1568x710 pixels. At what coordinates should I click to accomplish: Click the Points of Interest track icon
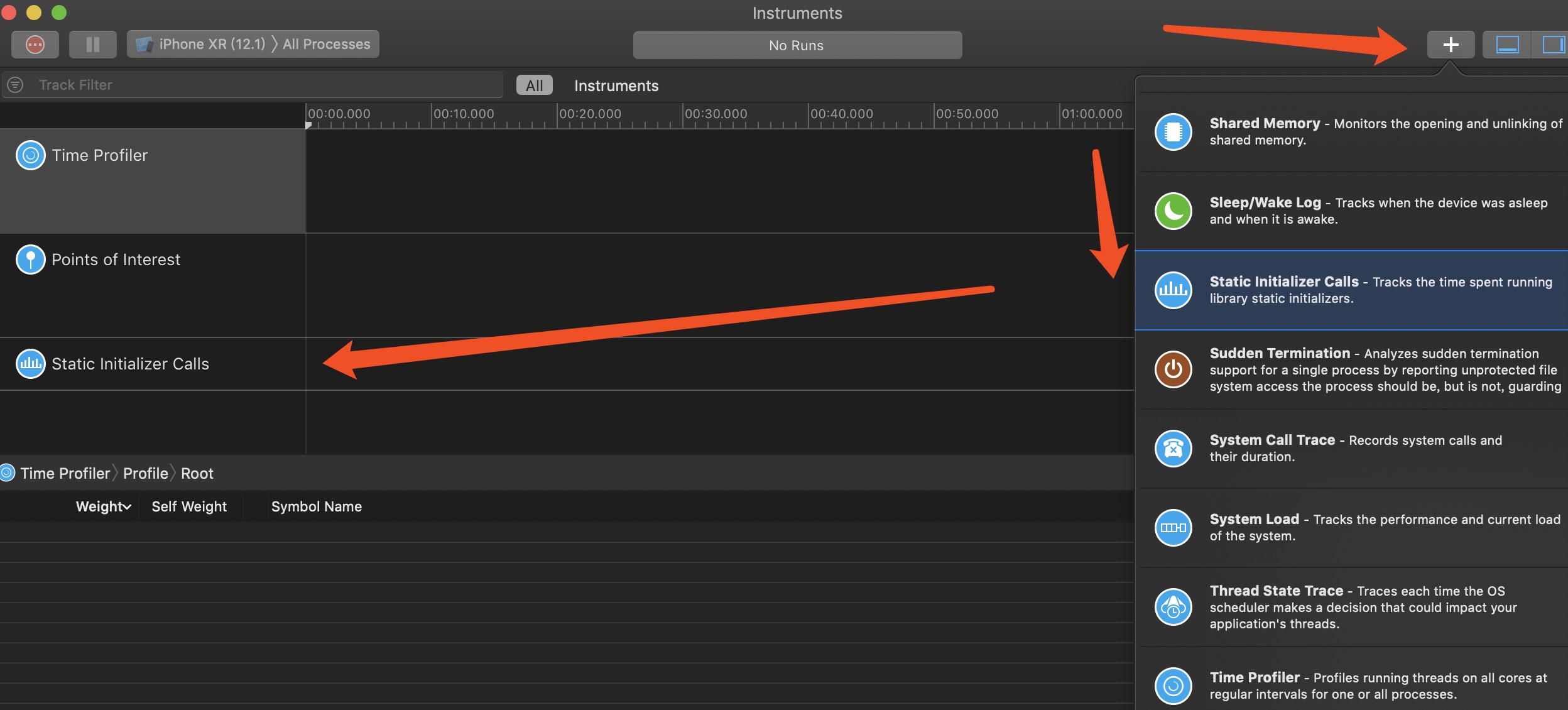pyautogui.click(x=30, y=259)
